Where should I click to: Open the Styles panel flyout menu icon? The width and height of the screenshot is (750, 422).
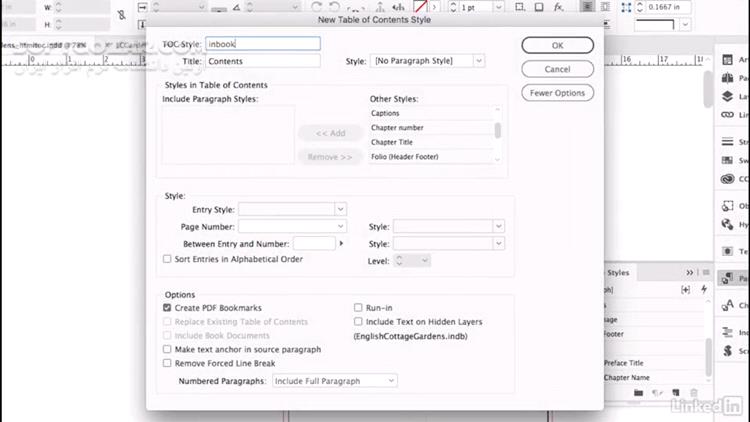(x=706, y=272)
